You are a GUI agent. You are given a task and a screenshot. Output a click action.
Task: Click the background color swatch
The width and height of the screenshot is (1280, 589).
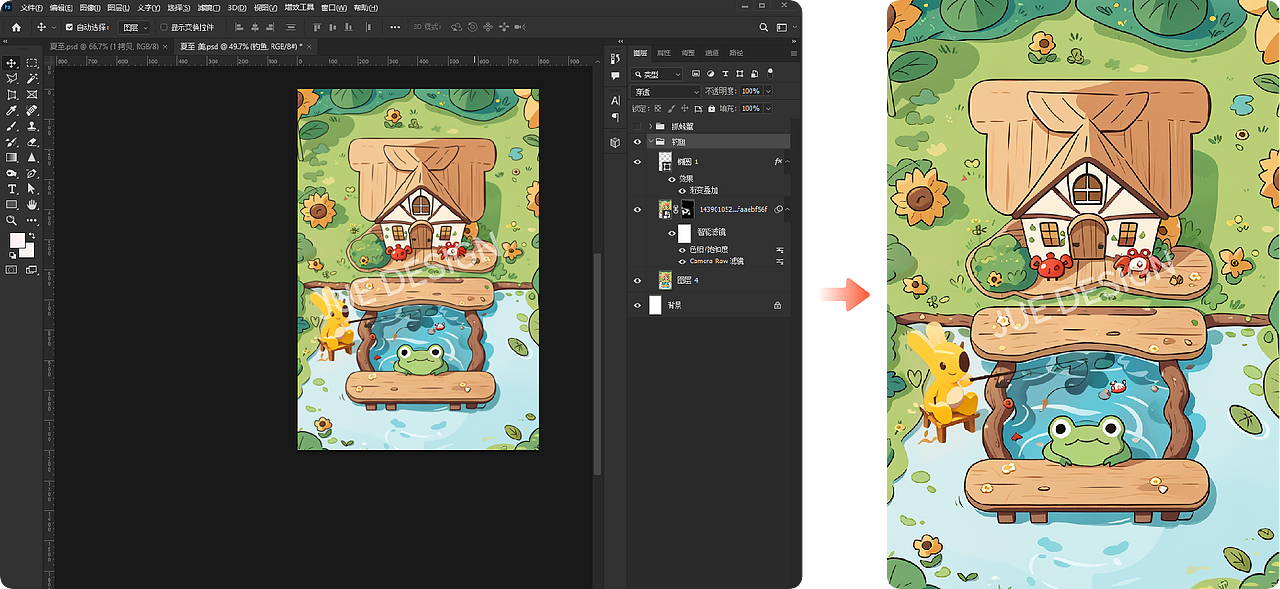coord(30,251)
